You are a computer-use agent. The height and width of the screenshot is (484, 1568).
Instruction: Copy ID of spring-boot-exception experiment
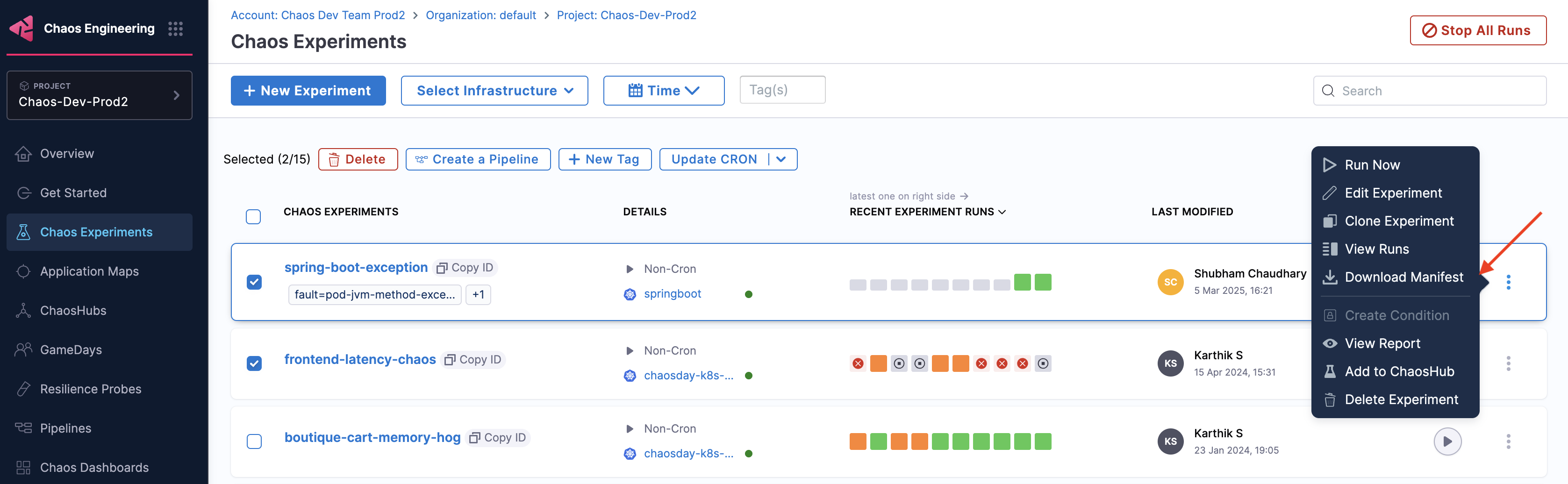tap(465, 268)
